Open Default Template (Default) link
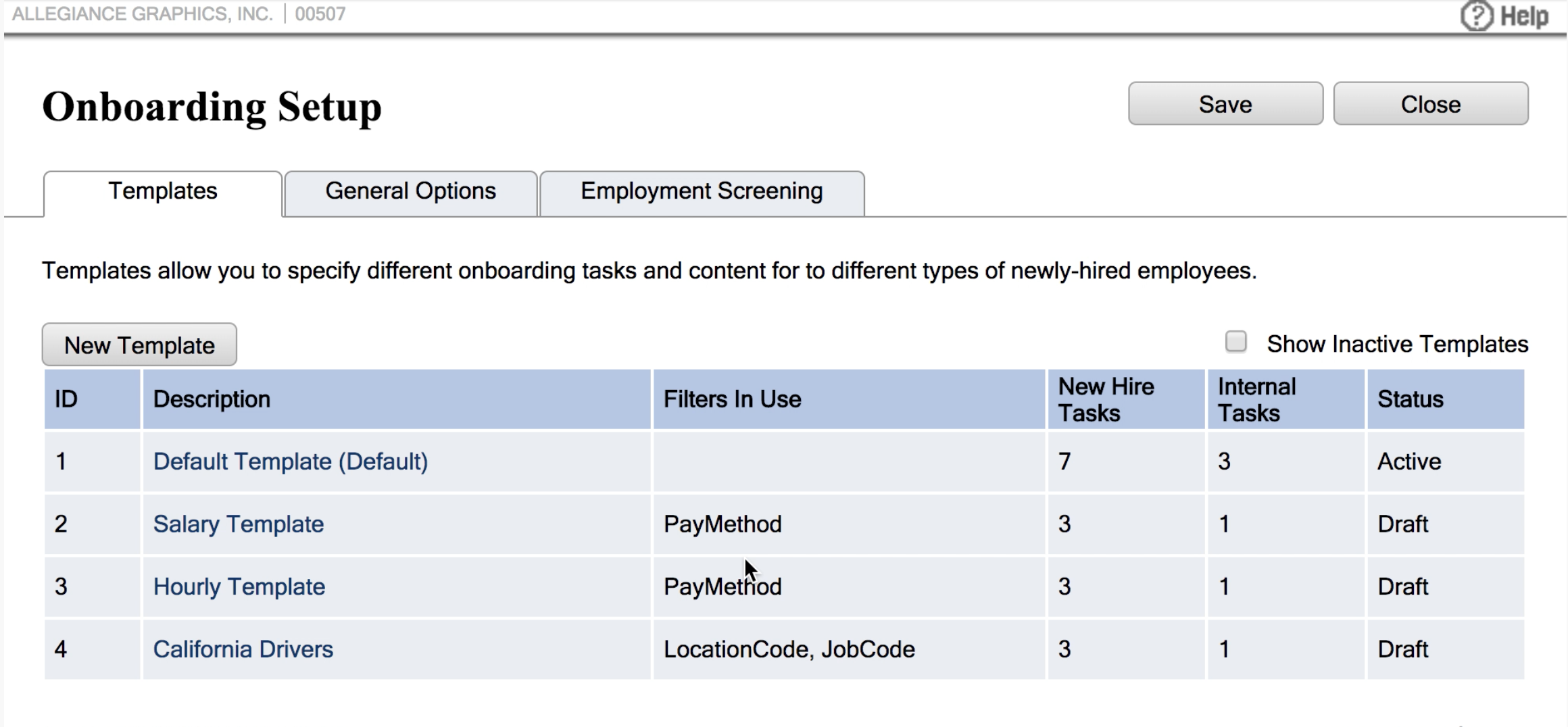Image resolution: width=1568 pixels, height=727 pixels. click(x=291, y=461)
